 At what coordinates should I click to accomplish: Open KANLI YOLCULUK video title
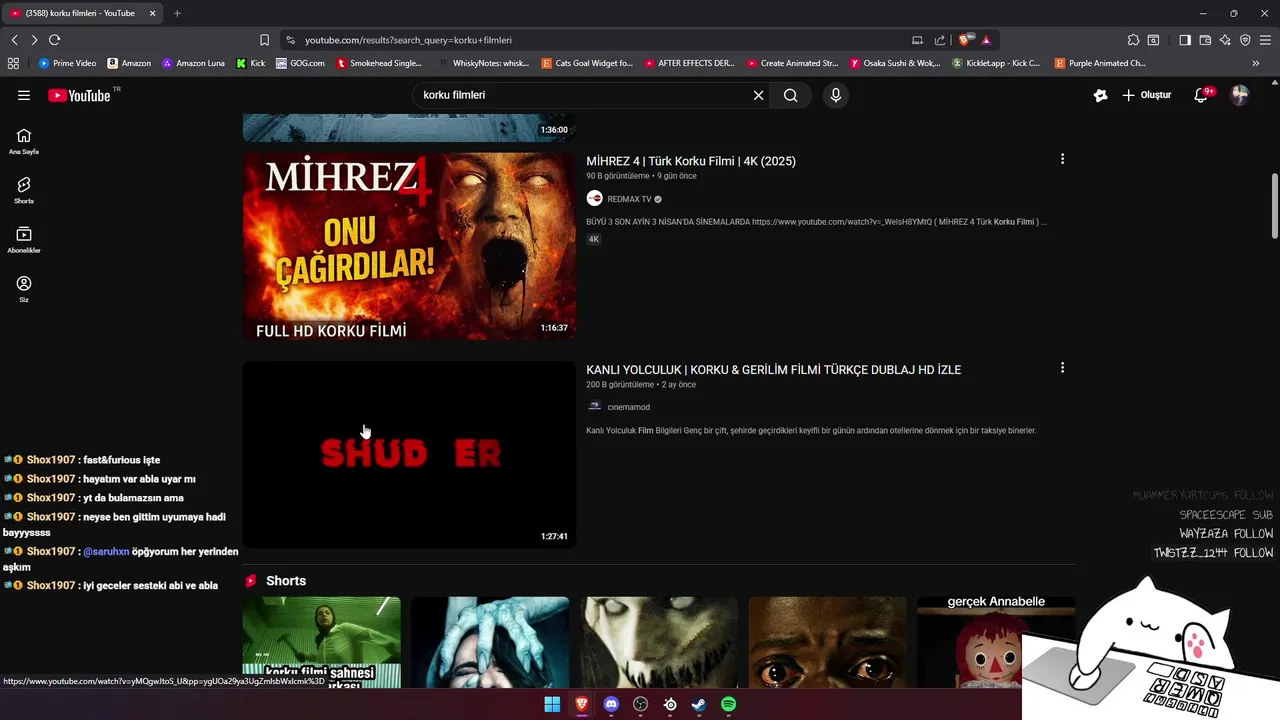(773, 370)
